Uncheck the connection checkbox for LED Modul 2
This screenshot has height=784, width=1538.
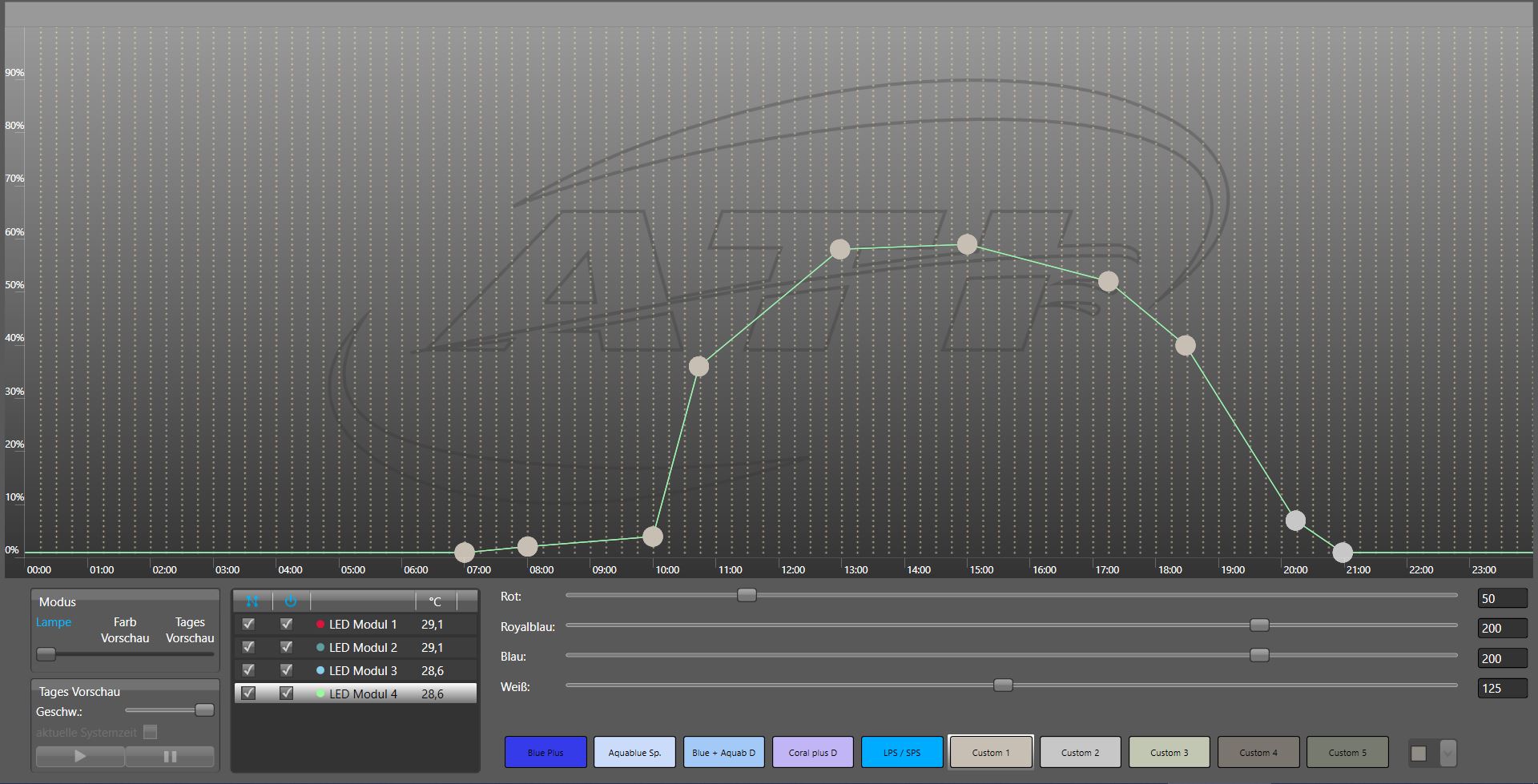coord(248,647)
